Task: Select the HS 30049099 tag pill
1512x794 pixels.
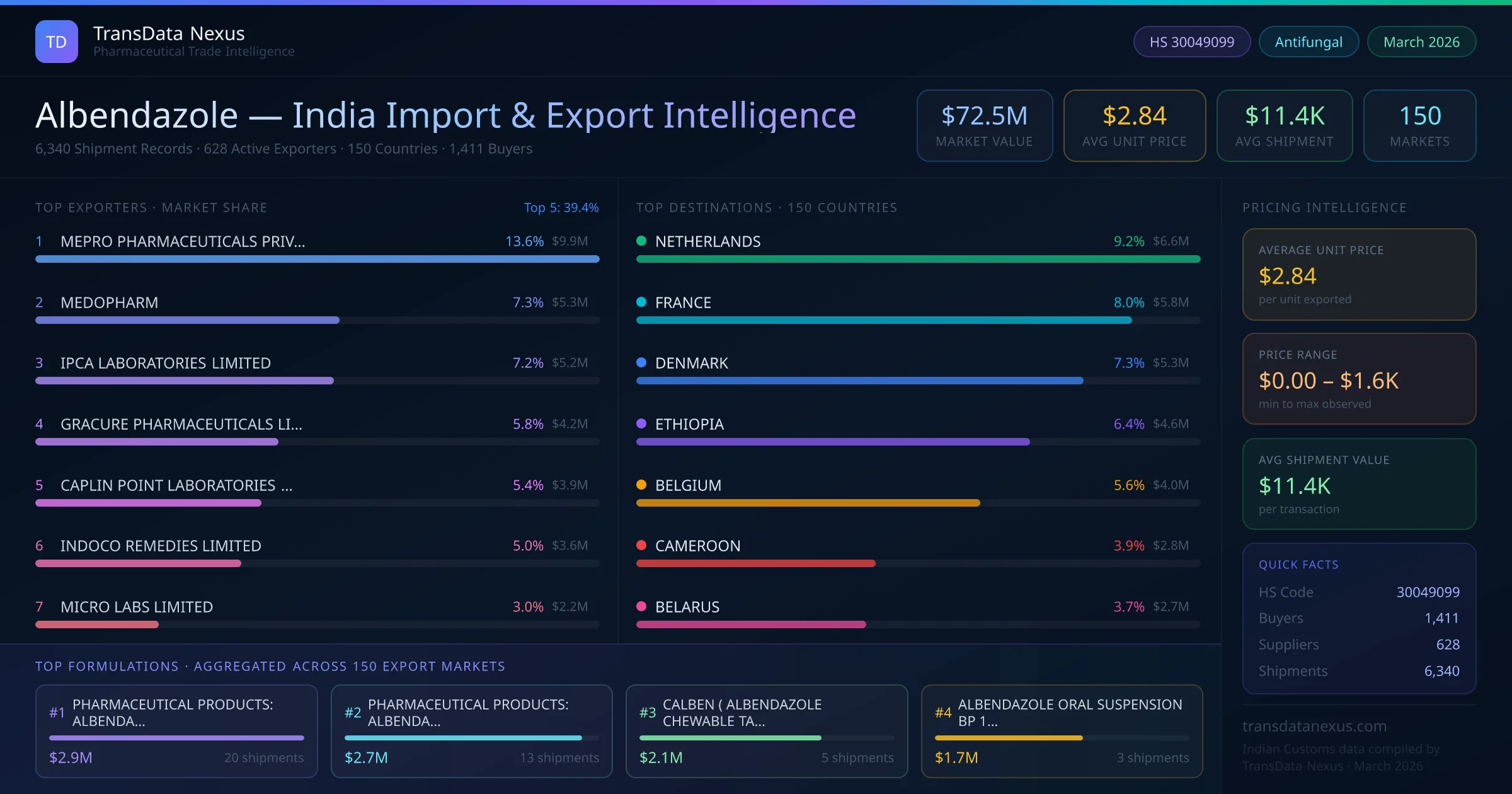Action: [x=1191, y=42]
